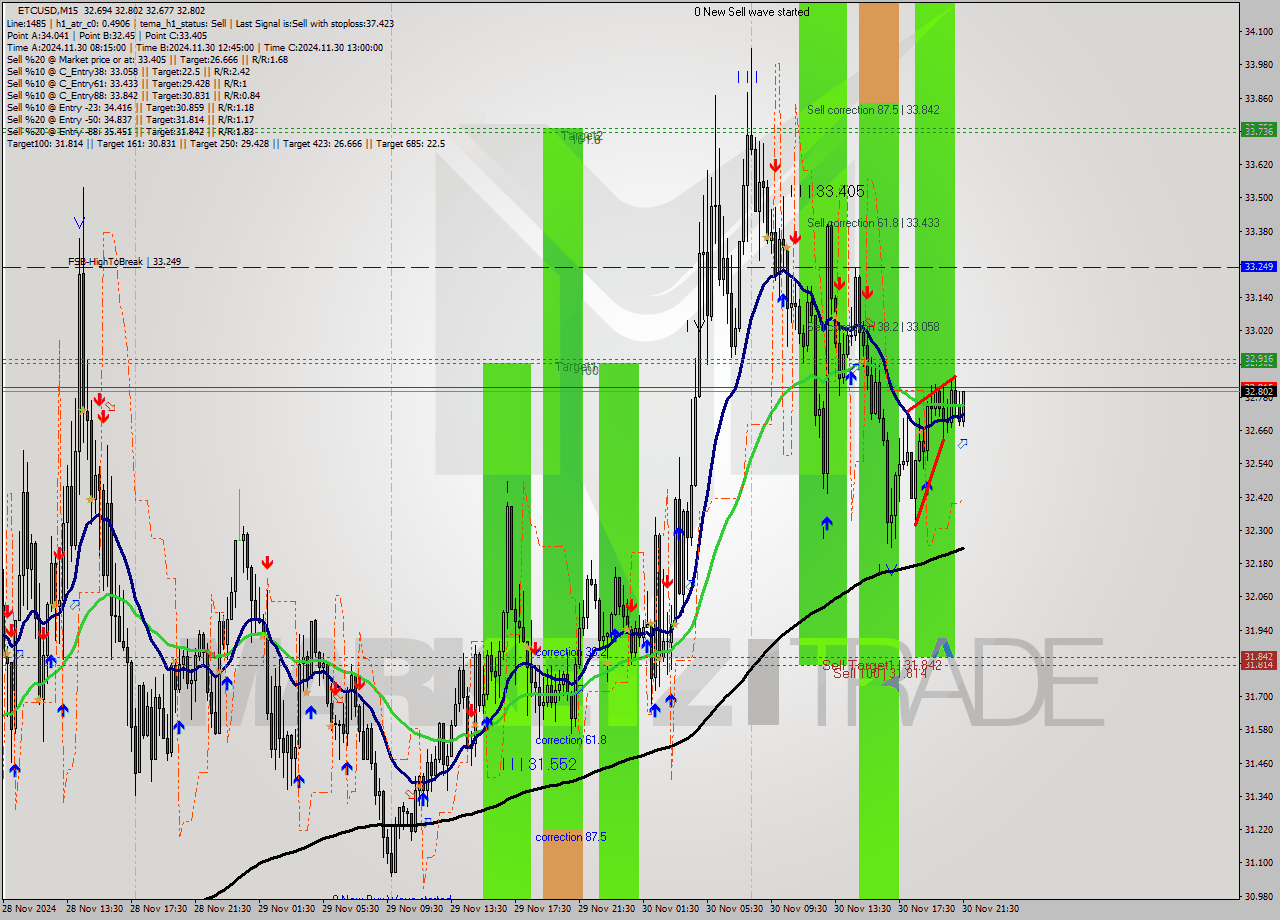The width and height of the screenshot is (1280, 920).
Task: Click the 32.540 price axis label
Action: pyautogui.click(x=1259, y=464)
